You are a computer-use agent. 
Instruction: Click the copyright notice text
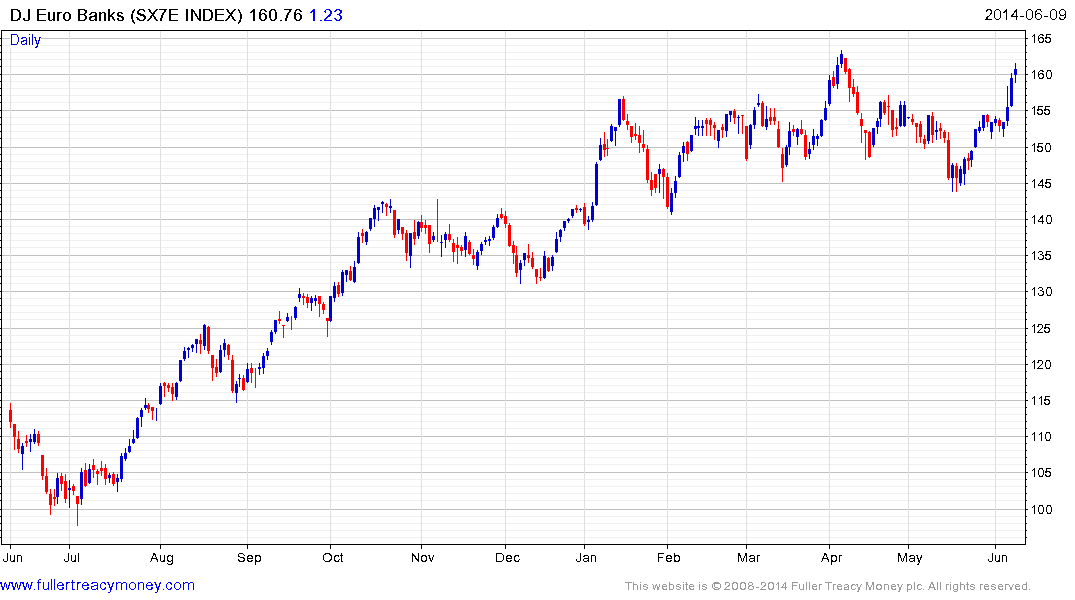828,586
